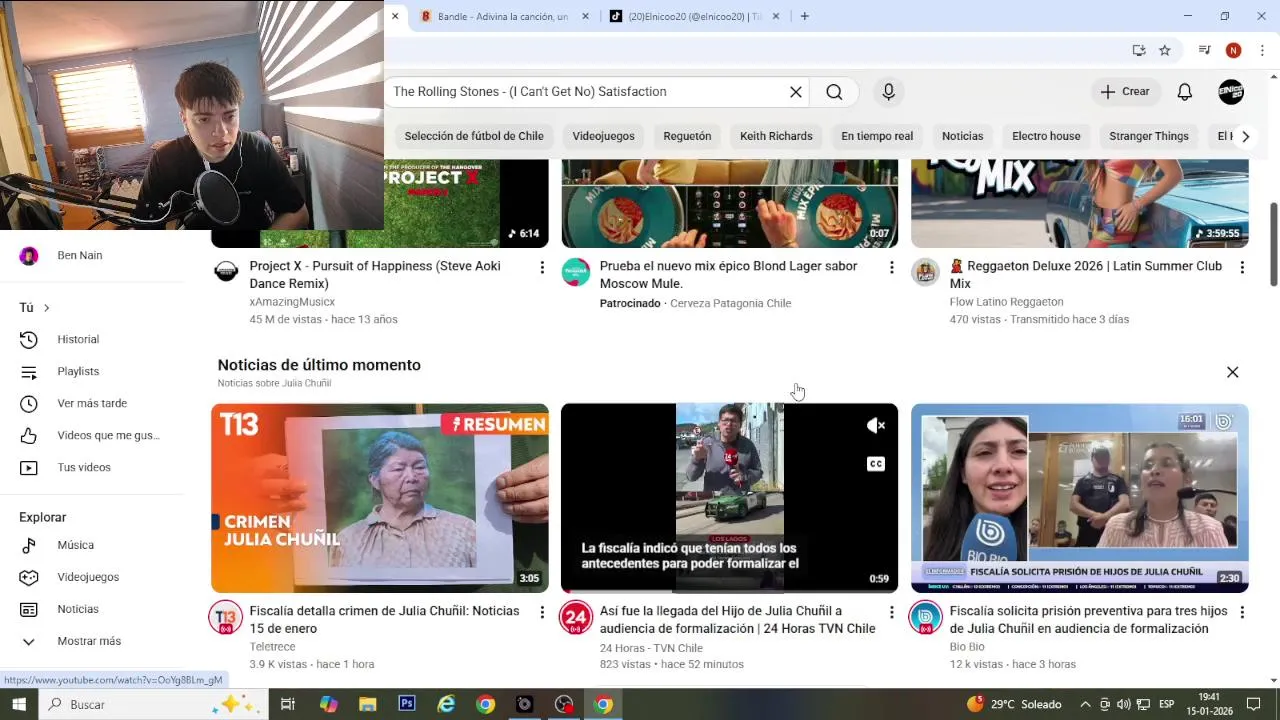Viewport: 1280px width, 720px height.
Task: Clear the YouTube search box text
Action: tap(796, 92)
